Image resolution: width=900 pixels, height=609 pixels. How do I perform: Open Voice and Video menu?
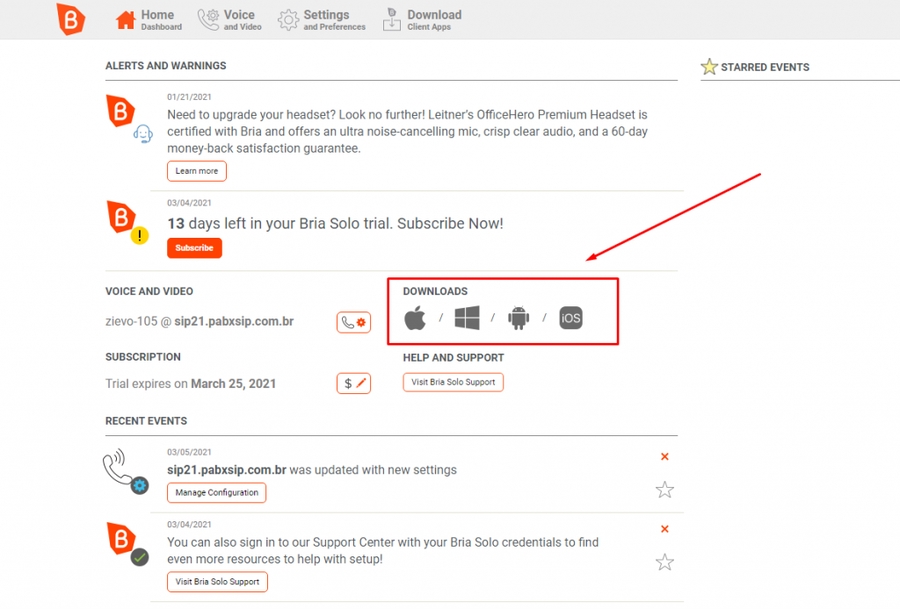pos(230,20)
